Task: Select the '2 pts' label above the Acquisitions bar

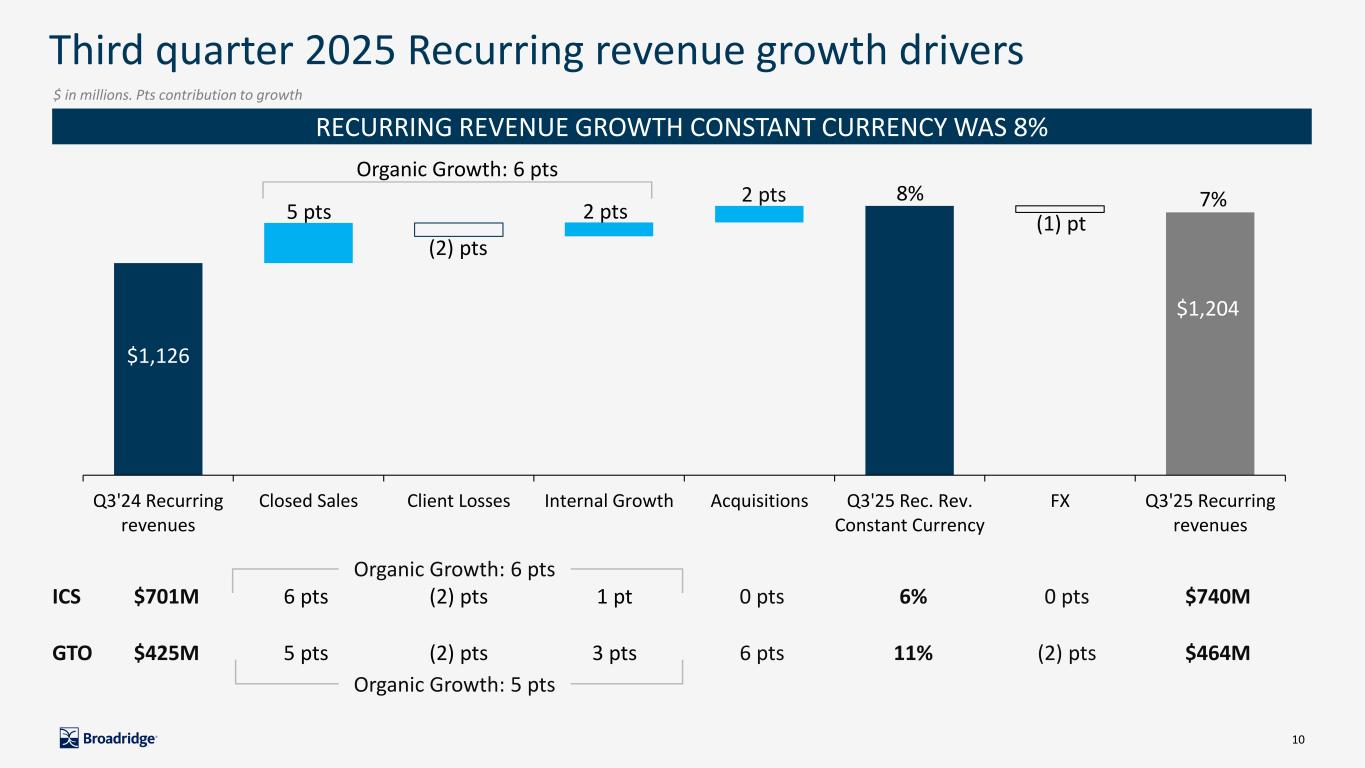Action: pos(764,195)
